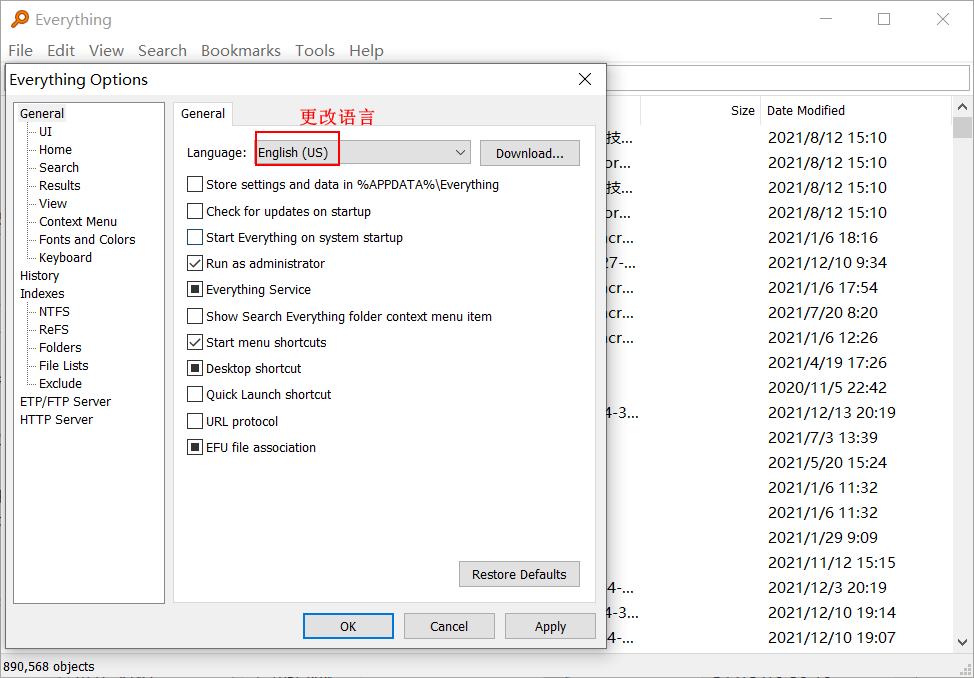
Task: Select History in the options tree
Action: (x=39, y=275)
